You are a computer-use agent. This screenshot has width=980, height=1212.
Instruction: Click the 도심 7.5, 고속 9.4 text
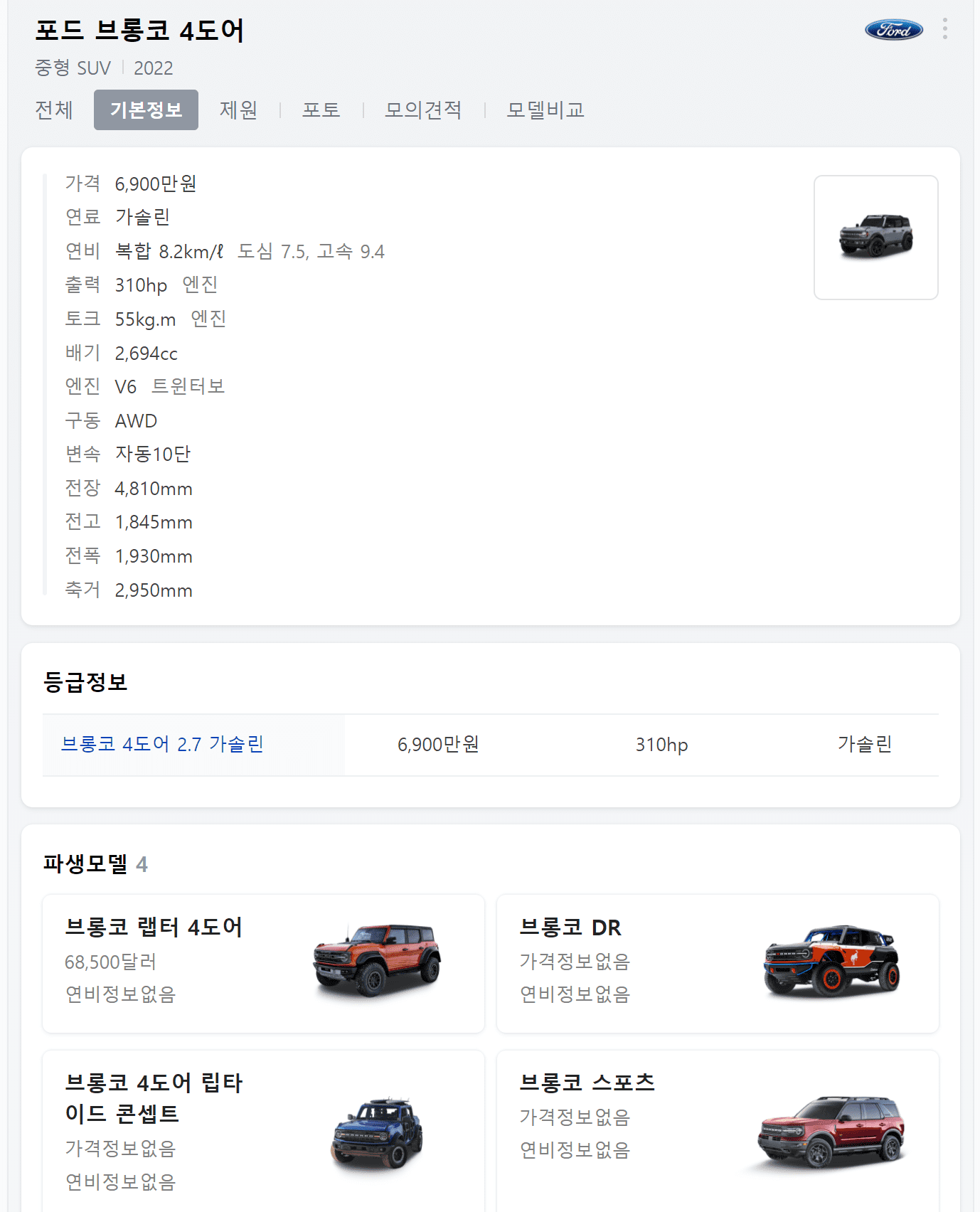(x=311, y=252)
